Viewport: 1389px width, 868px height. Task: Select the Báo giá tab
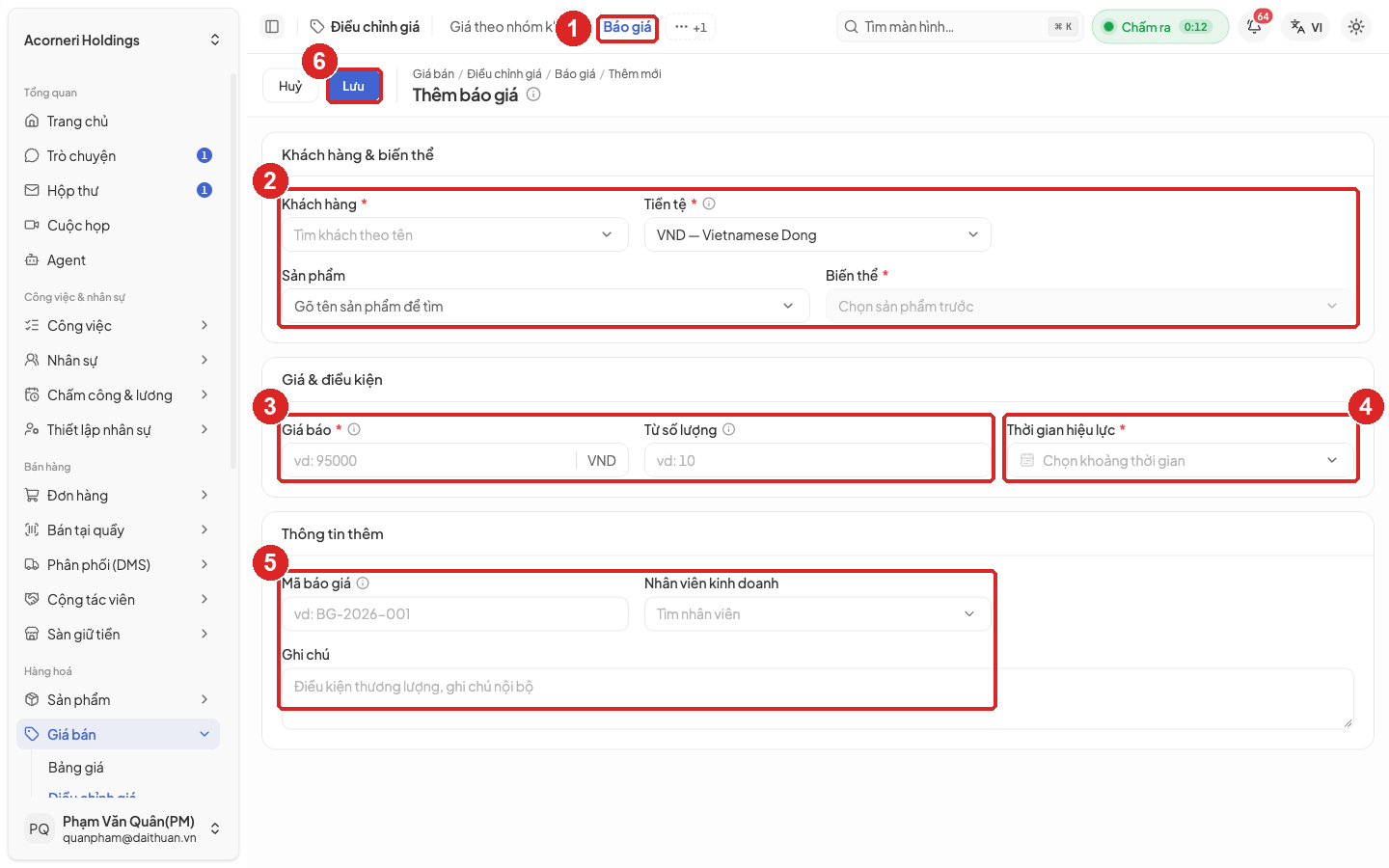click(627, 27)
